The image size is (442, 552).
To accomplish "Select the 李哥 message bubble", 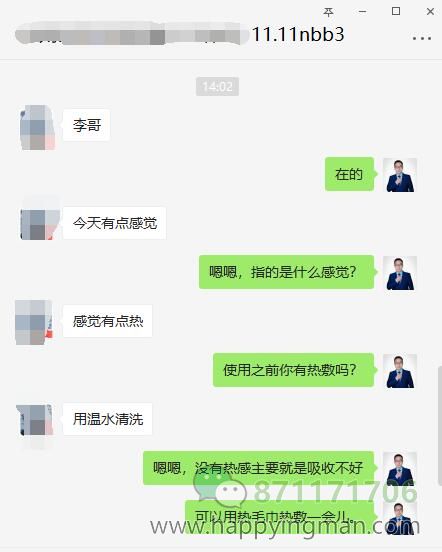I will pos(87,125).
